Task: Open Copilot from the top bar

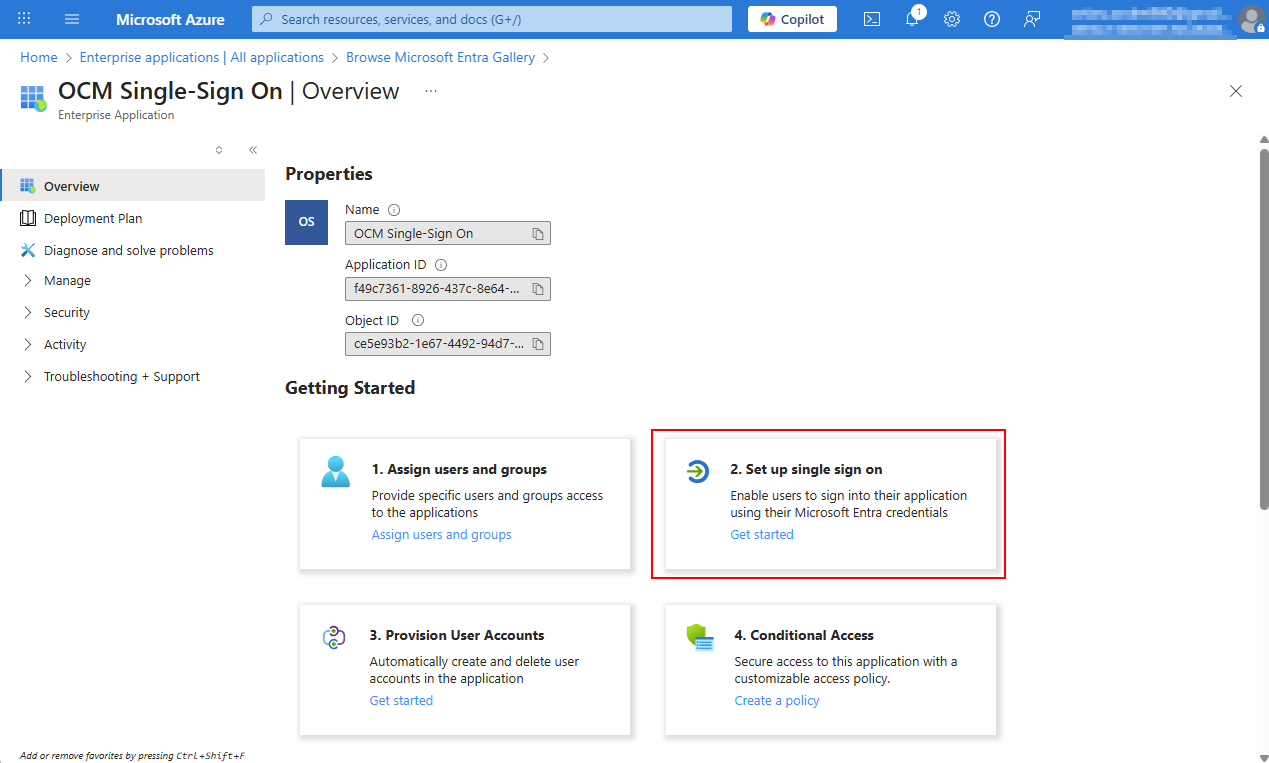Action: pyautogui.click(x=792, y=19)
